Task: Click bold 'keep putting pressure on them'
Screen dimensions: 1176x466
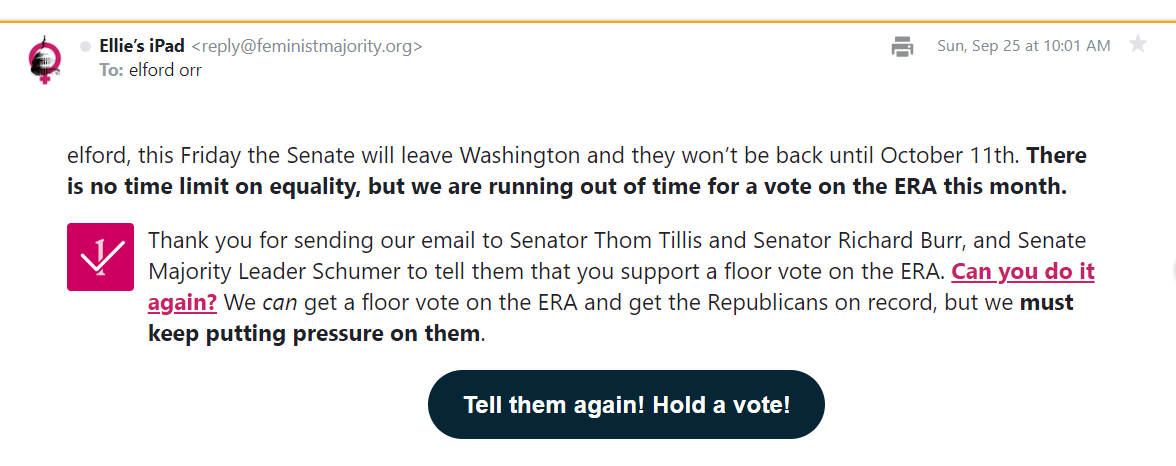Action: (x=314, y=333)
